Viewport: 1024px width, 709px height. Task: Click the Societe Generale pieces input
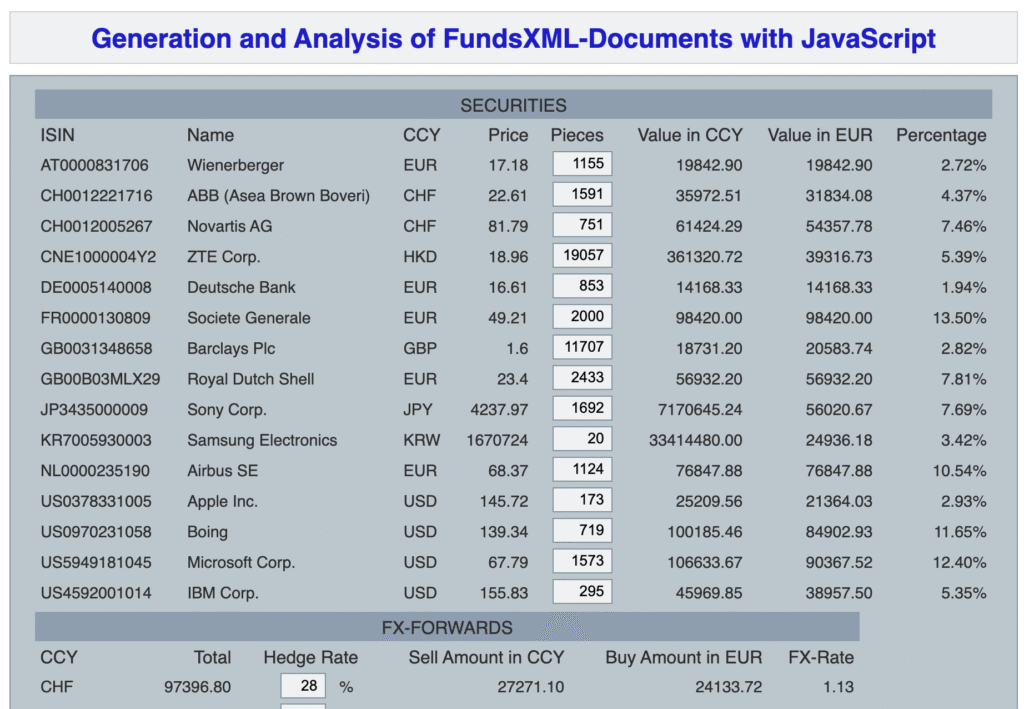(x=582, y=317)
